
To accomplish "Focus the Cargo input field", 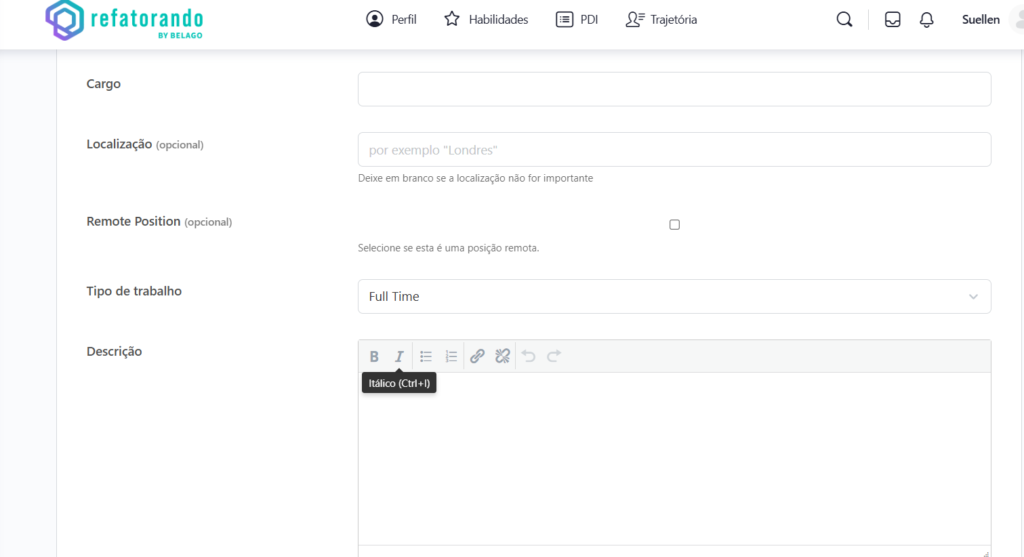I will tap(674, 89).
